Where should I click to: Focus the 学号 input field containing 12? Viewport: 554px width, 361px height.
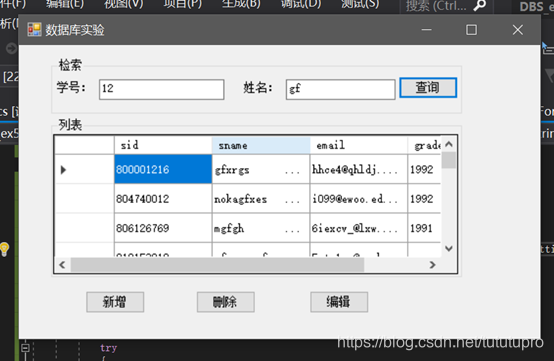pos(161,89)
